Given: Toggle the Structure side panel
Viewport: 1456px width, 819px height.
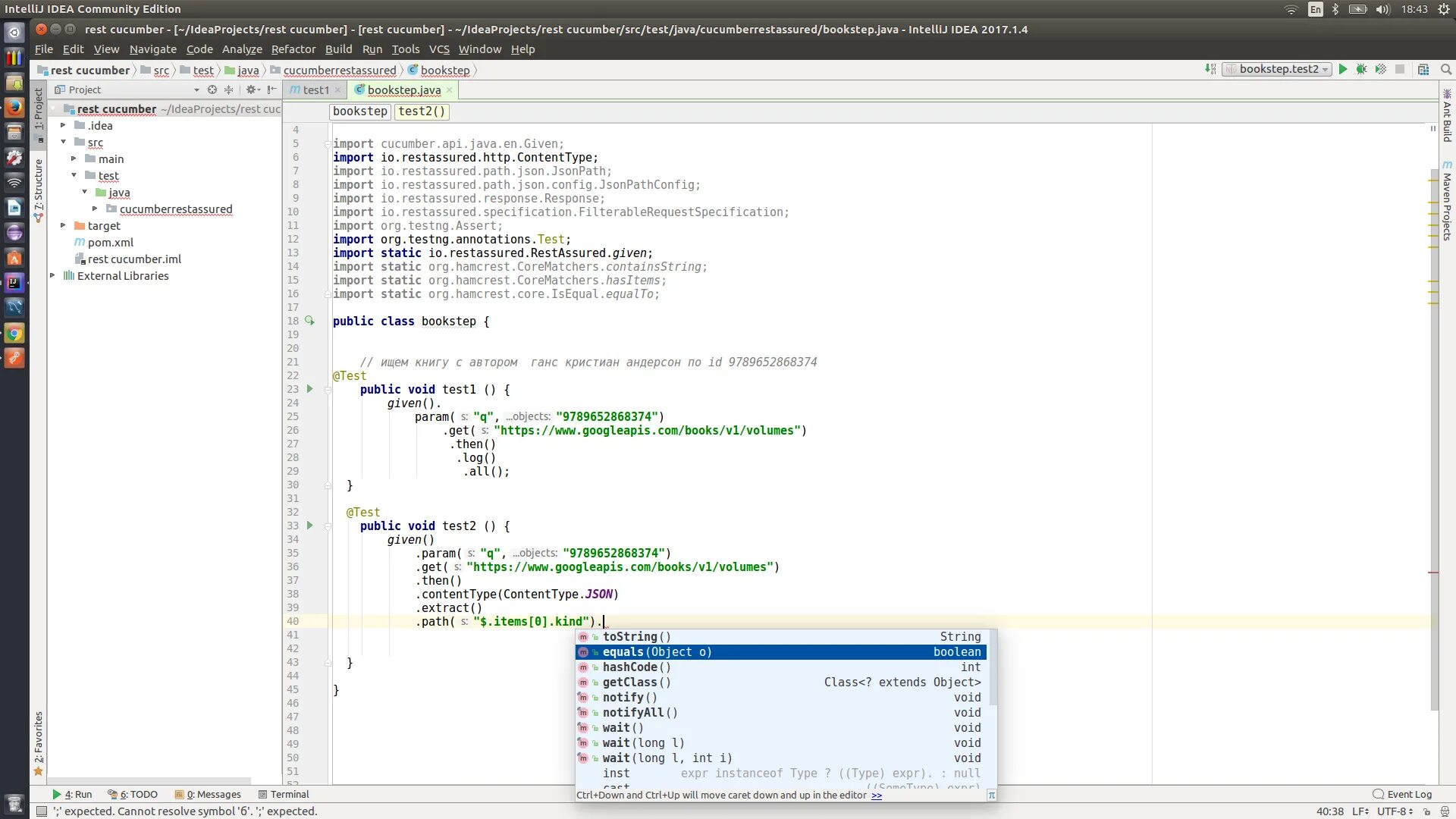Looking at the screenshot, I should pyautogui.click(x=39, y=191).
